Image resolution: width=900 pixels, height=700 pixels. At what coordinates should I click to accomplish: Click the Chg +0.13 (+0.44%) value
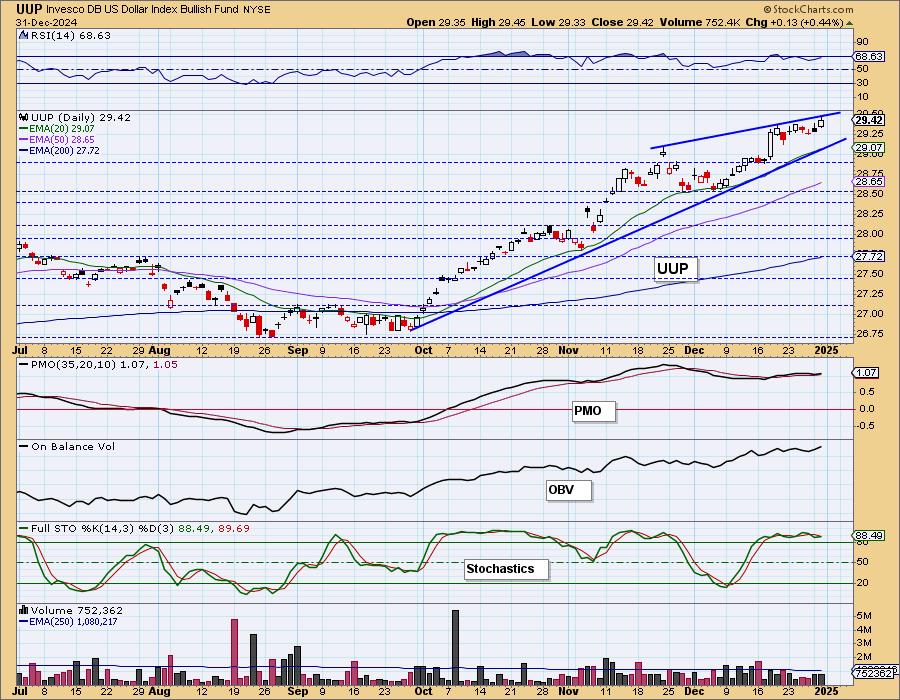point(795,22)
